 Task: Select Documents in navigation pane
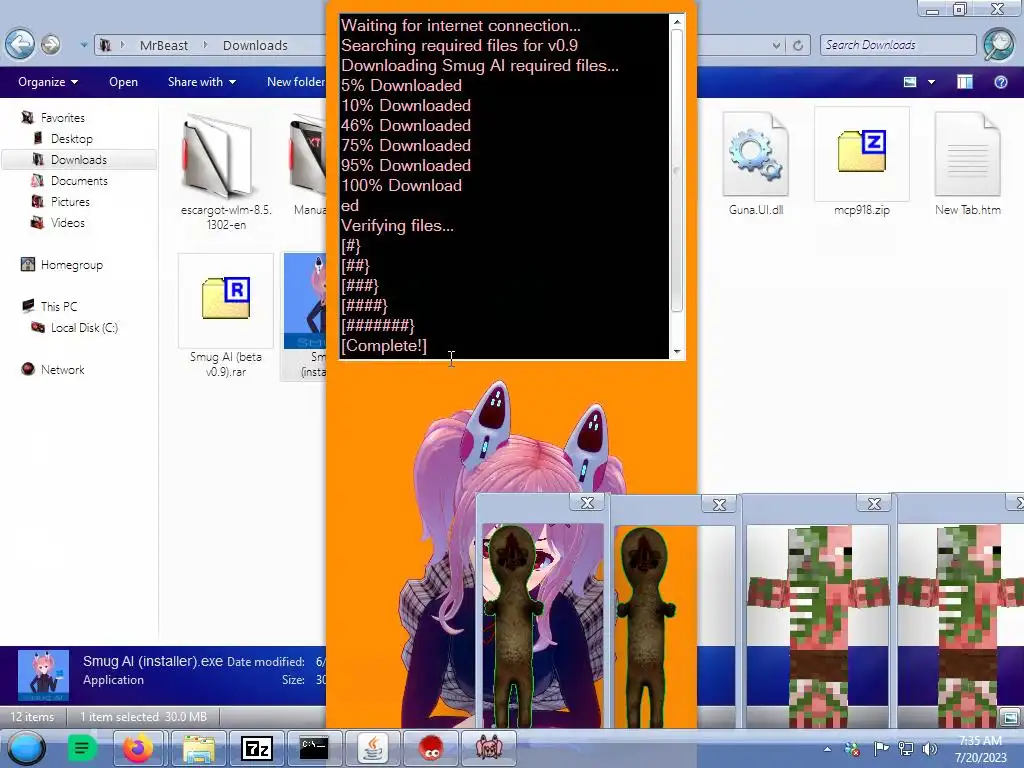(x=79, y=180)
